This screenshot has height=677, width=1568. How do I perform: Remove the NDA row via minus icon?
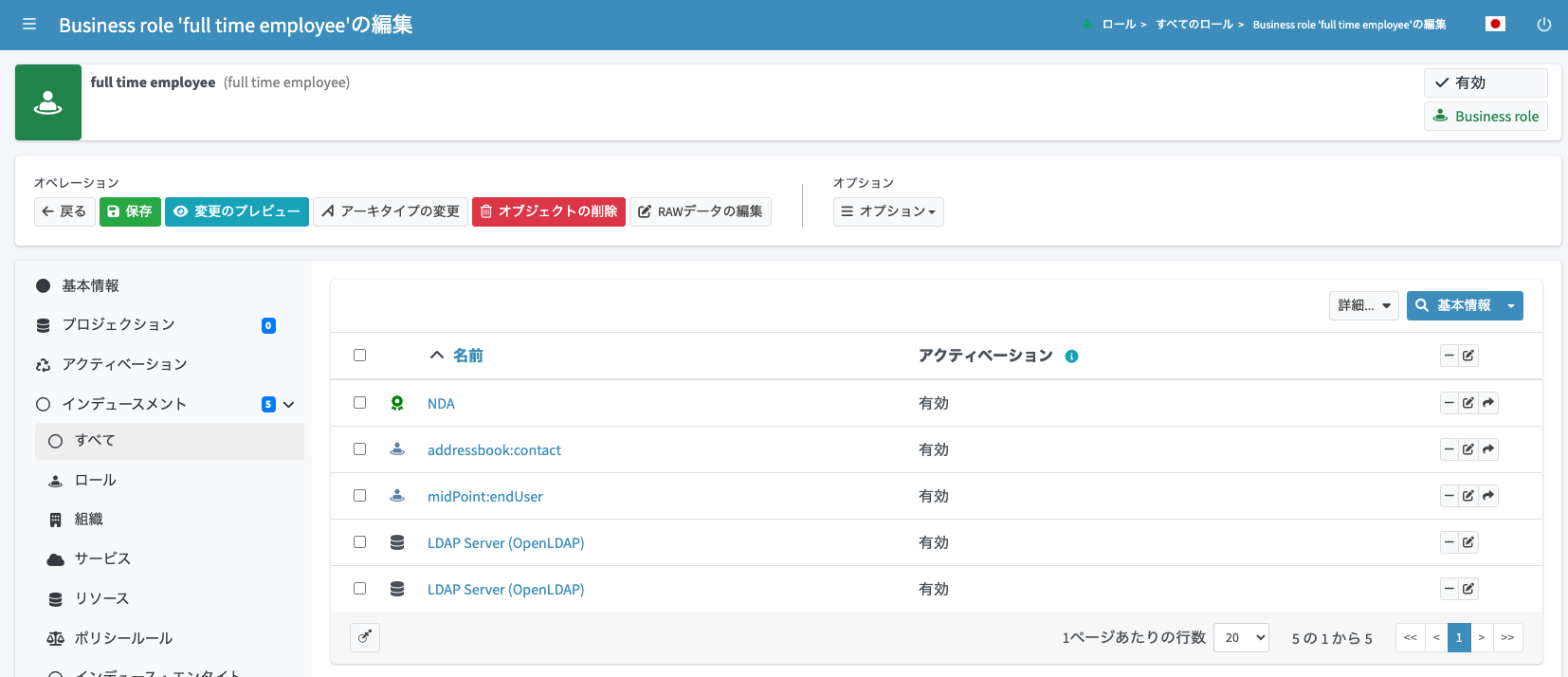pyautogui.click(x=1449, y=403)
